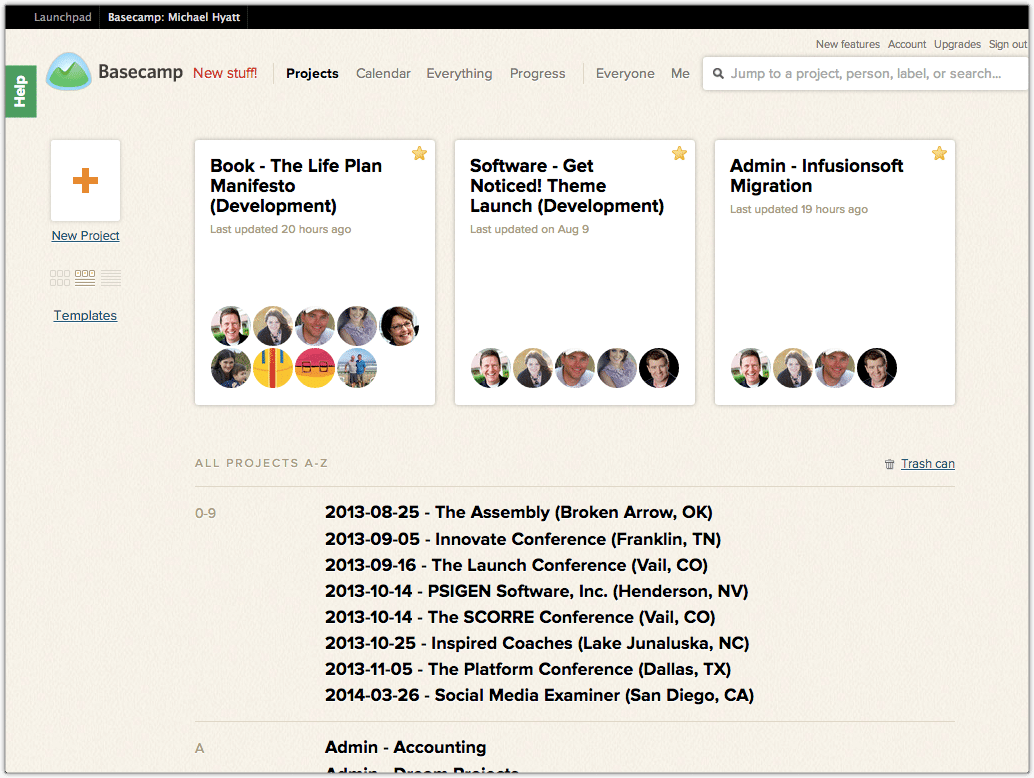
Task: Click first avatar on Admin - Infusionsoft Migration card
Action: pyautogui.click(x=750, y=368)
